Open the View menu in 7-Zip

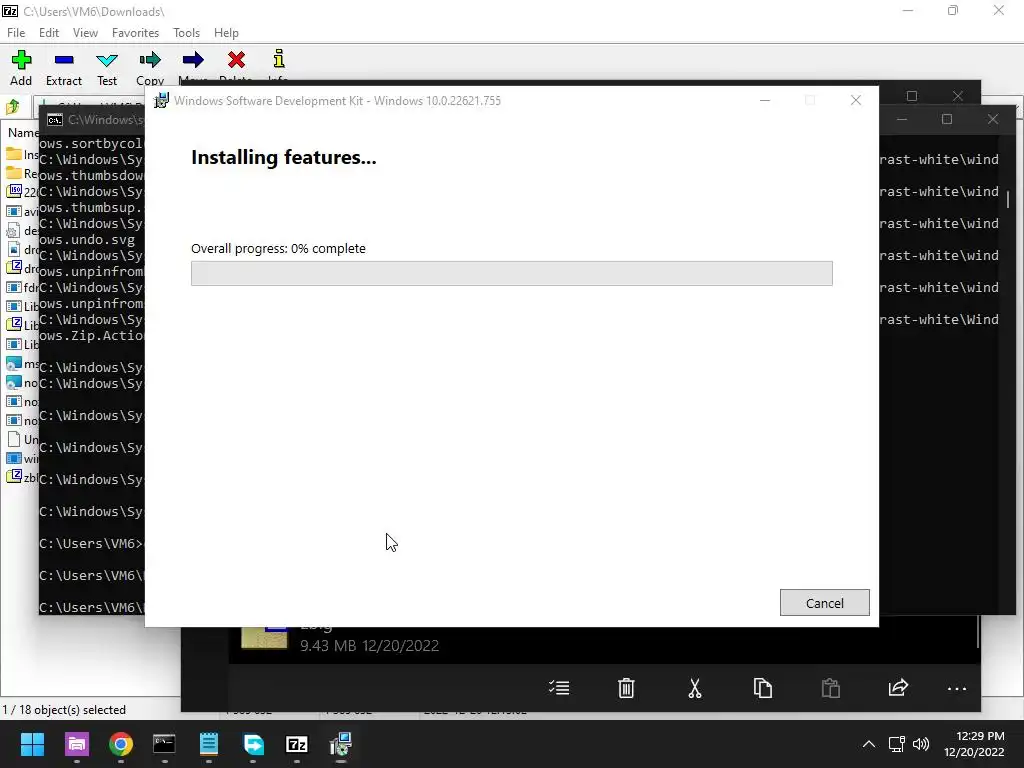pos(85,33)
